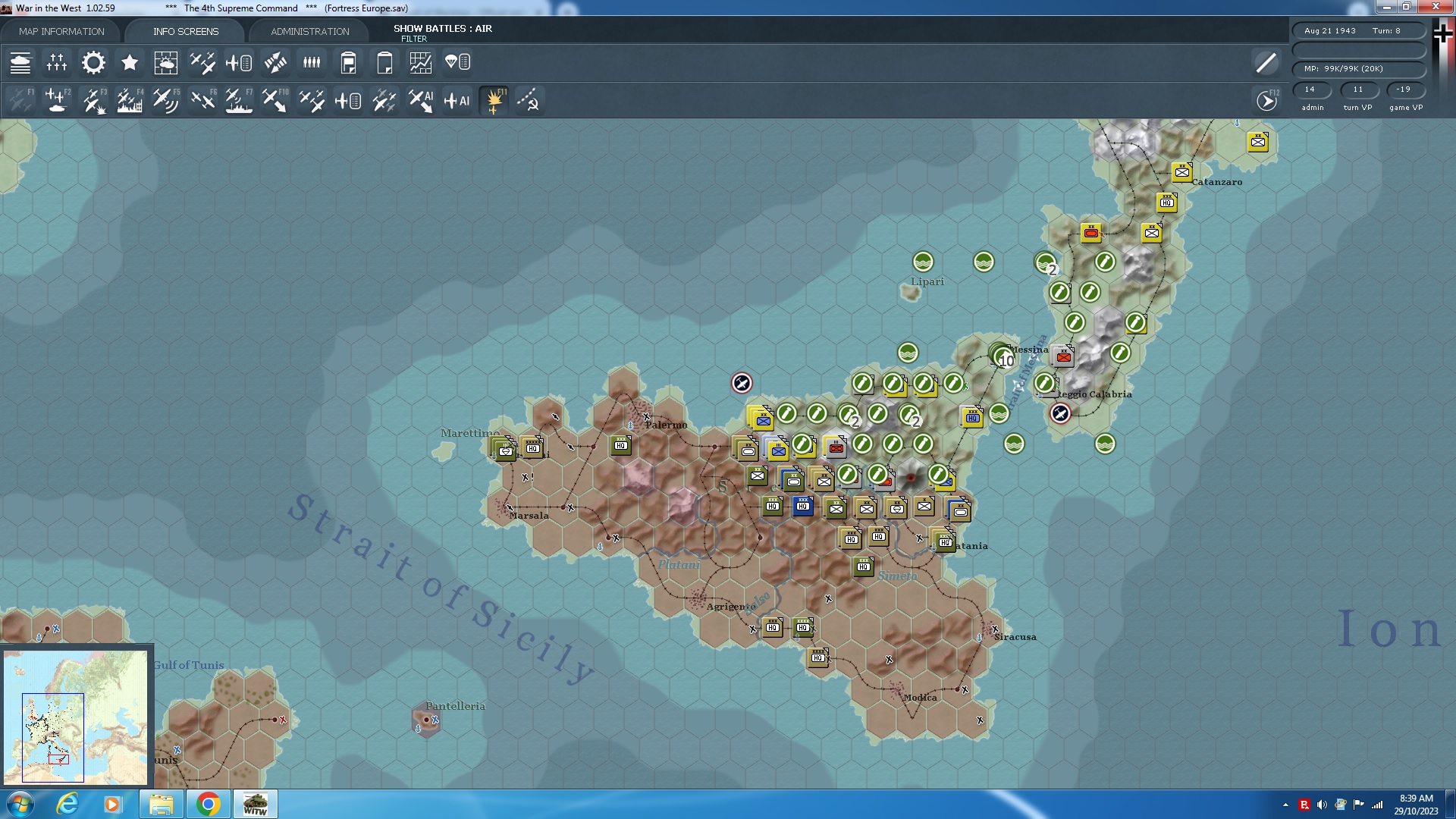This screenshot has height=819, width=1456.
Task: Open the metrics chart icon
Action: 420,62
